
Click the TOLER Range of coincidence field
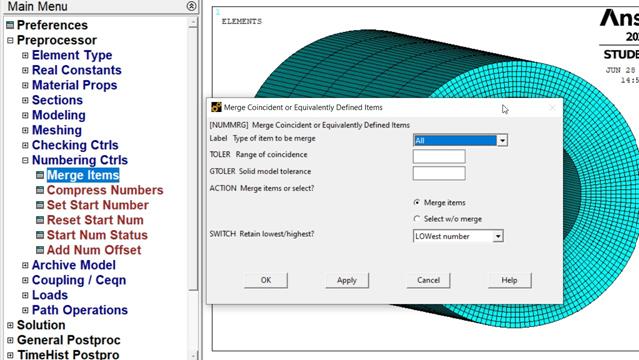[439, 156]
